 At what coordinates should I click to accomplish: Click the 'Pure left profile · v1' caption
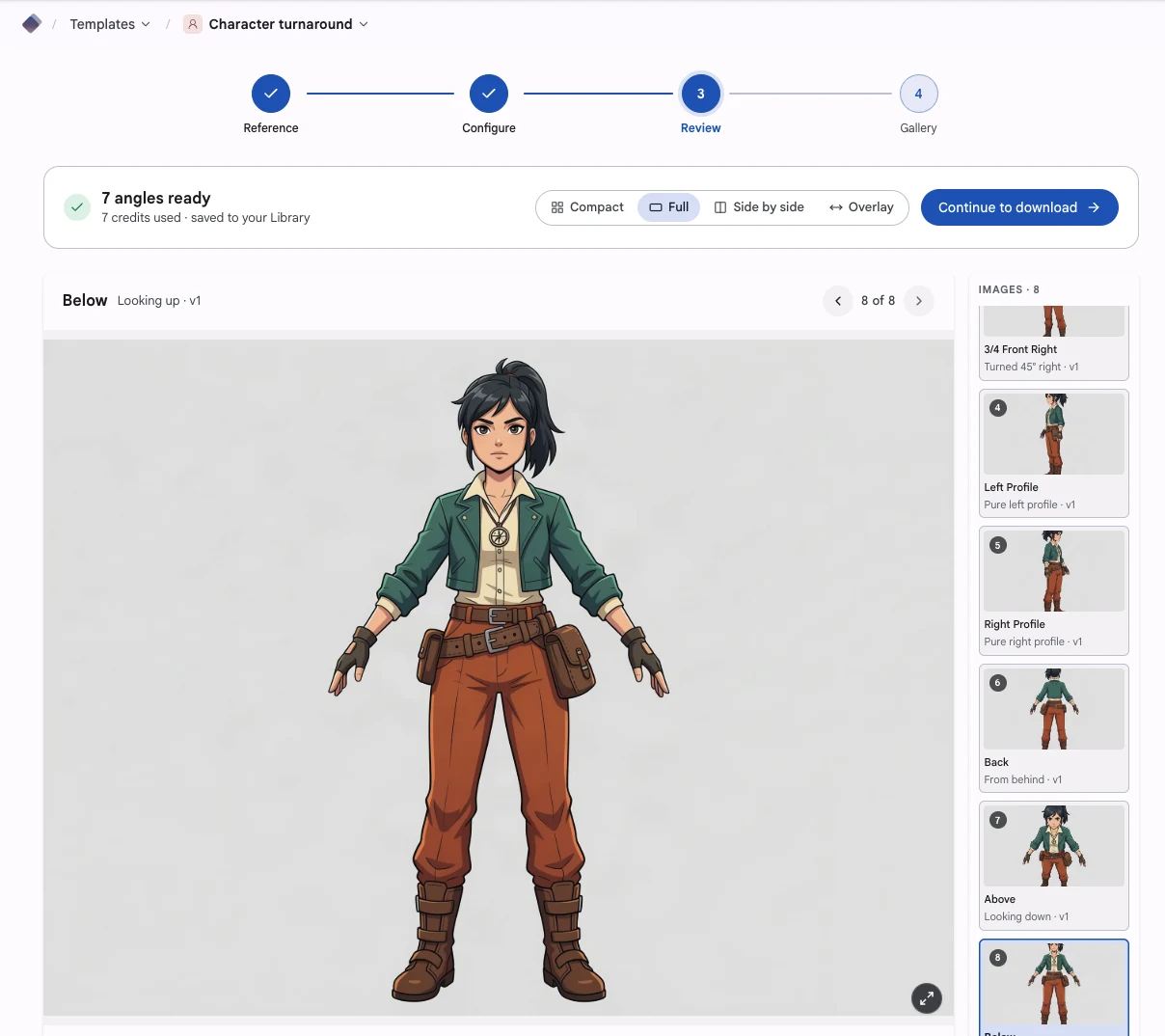pyautogui.click(x=1029, y=505)
